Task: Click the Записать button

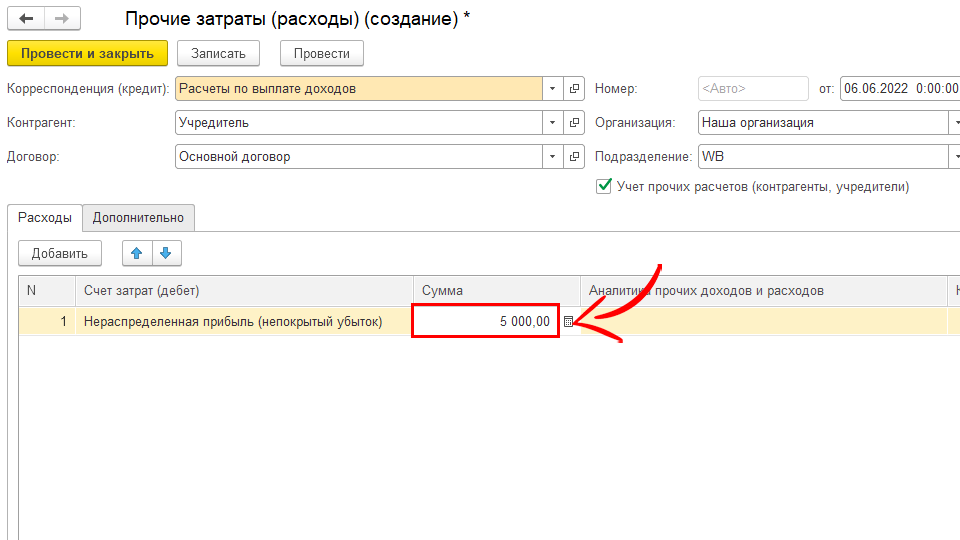Action: (218, 53)
